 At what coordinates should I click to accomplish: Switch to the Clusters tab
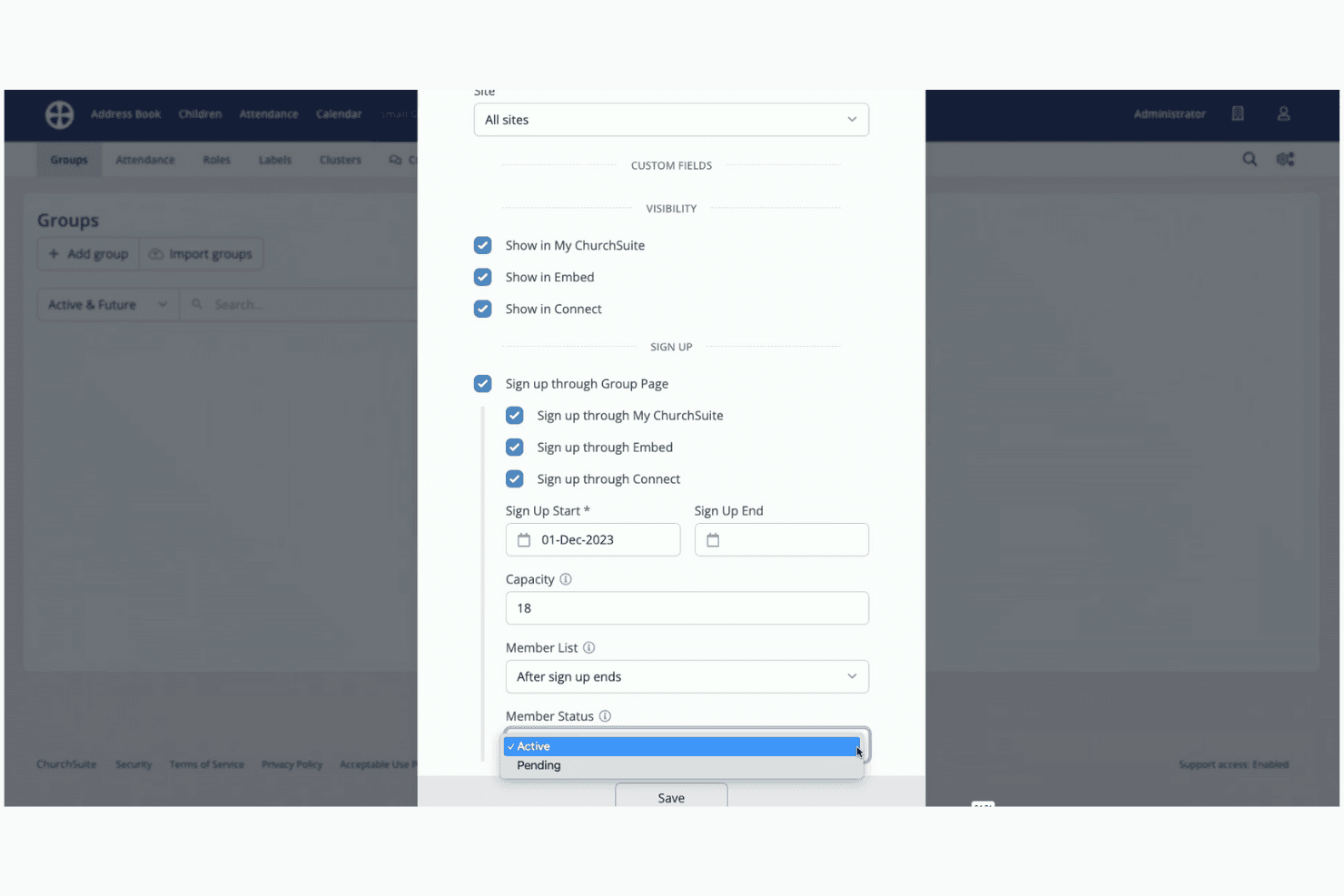click(x=341, y=160)
